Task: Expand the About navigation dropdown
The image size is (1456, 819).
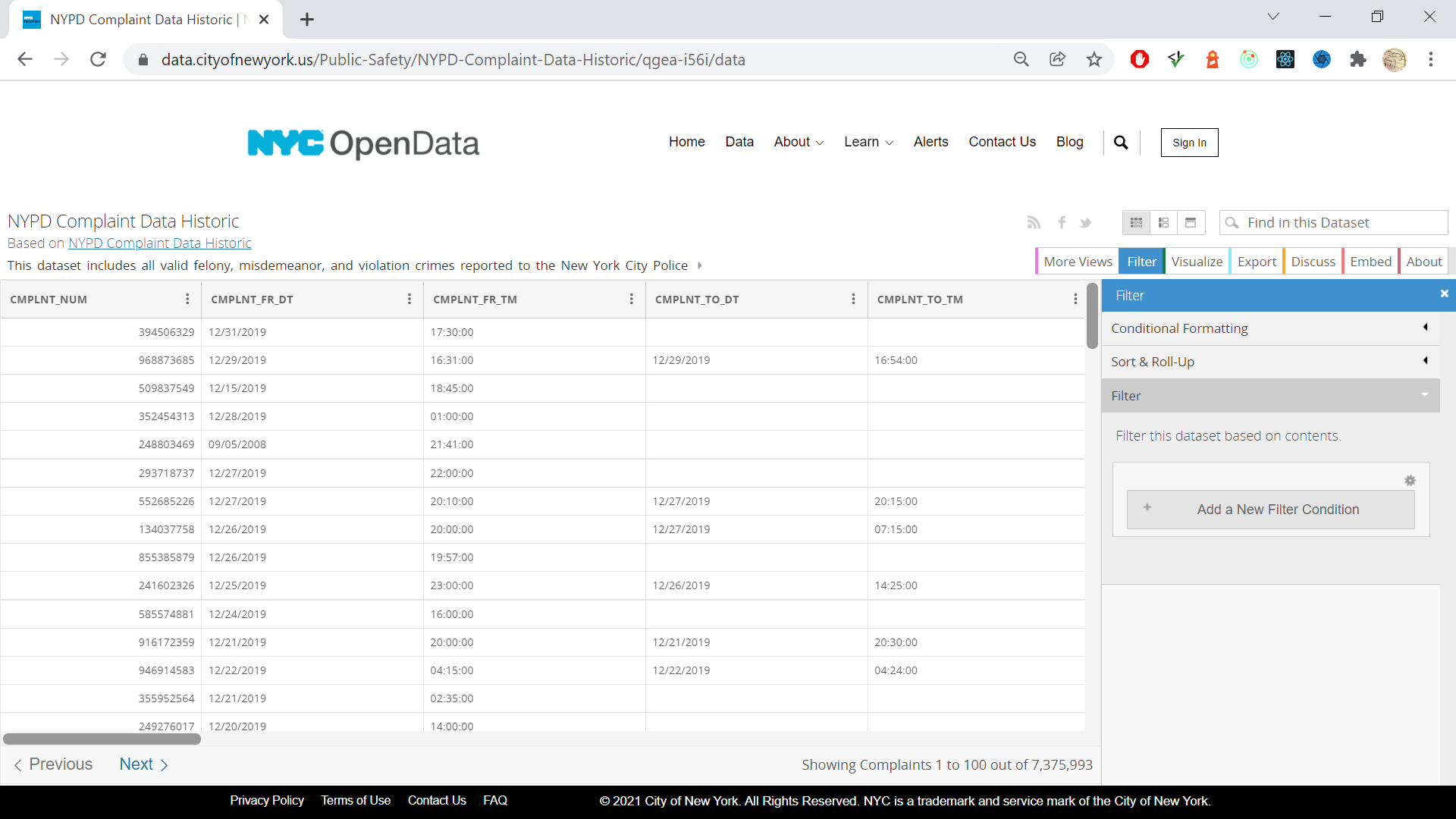Action: click(799, 142)
